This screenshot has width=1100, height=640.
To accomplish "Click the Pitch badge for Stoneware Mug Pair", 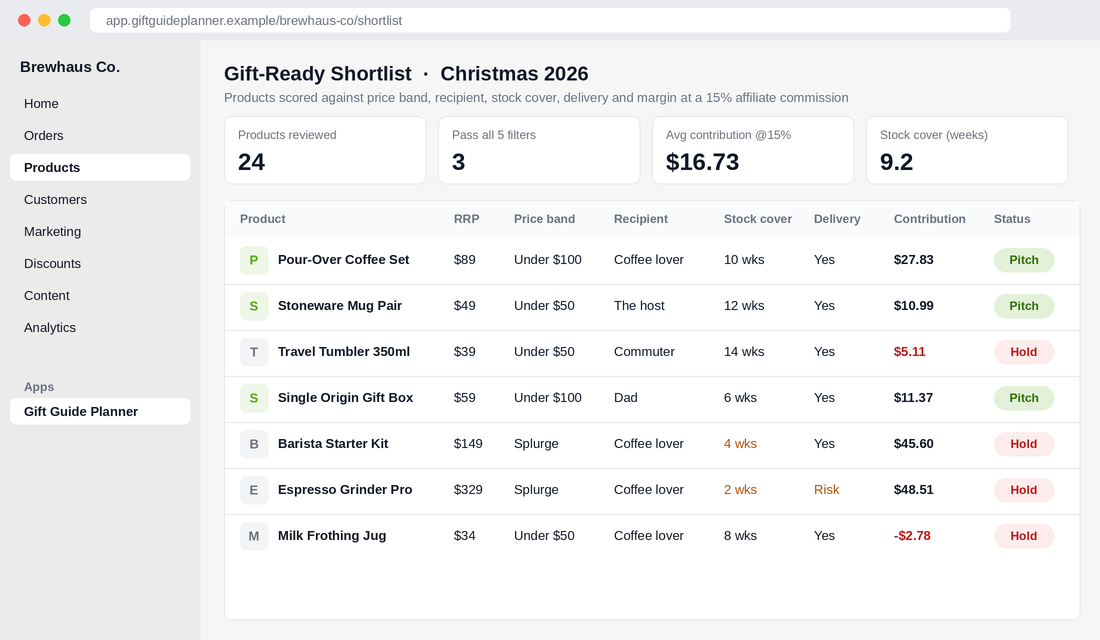I will [1024, 306].
